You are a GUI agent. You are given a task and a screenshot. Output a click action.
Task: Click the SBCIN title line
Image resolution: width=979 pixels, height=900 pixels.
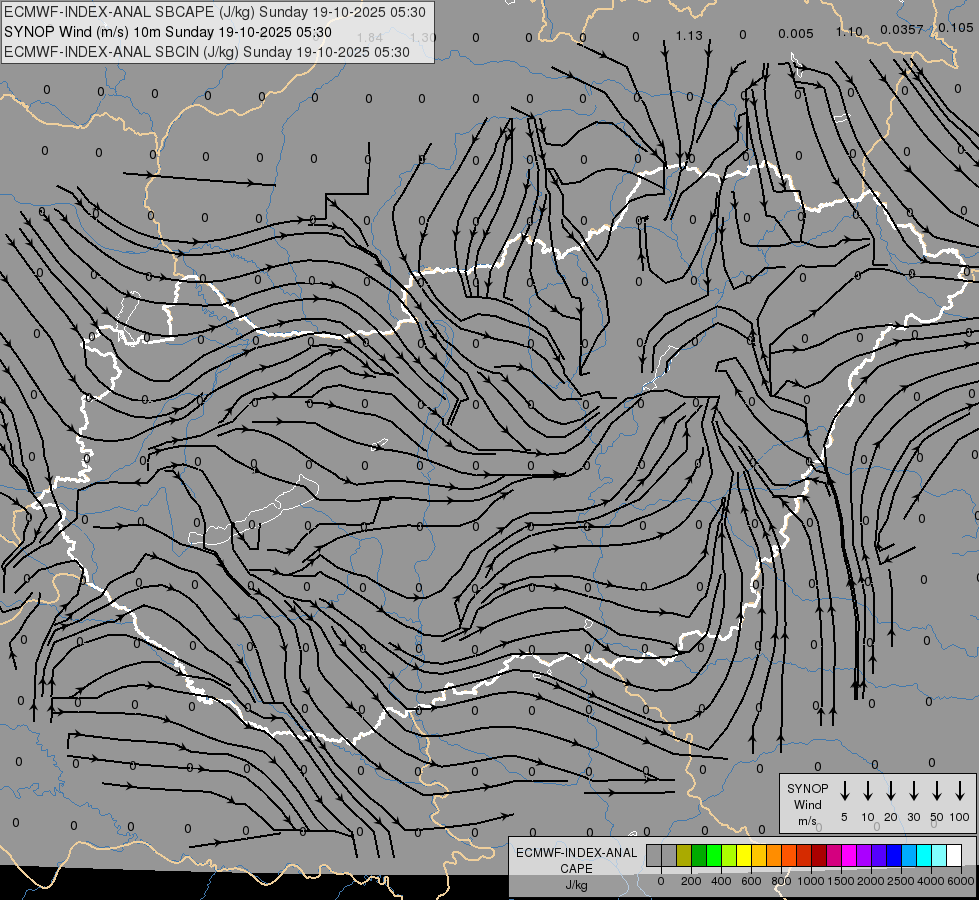[x=207, y=52]
